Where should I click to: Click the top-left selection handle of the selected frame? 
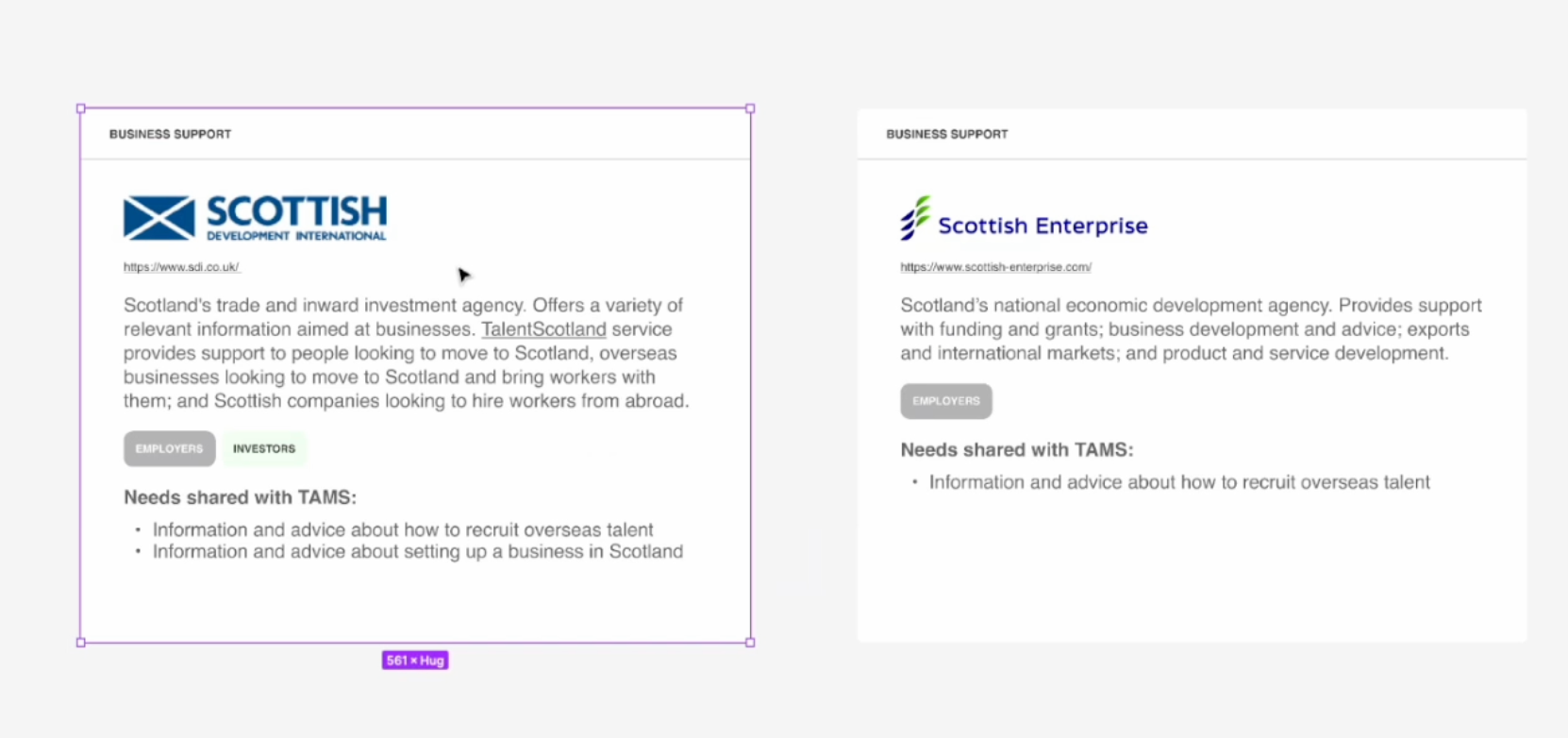click(81, 109)
